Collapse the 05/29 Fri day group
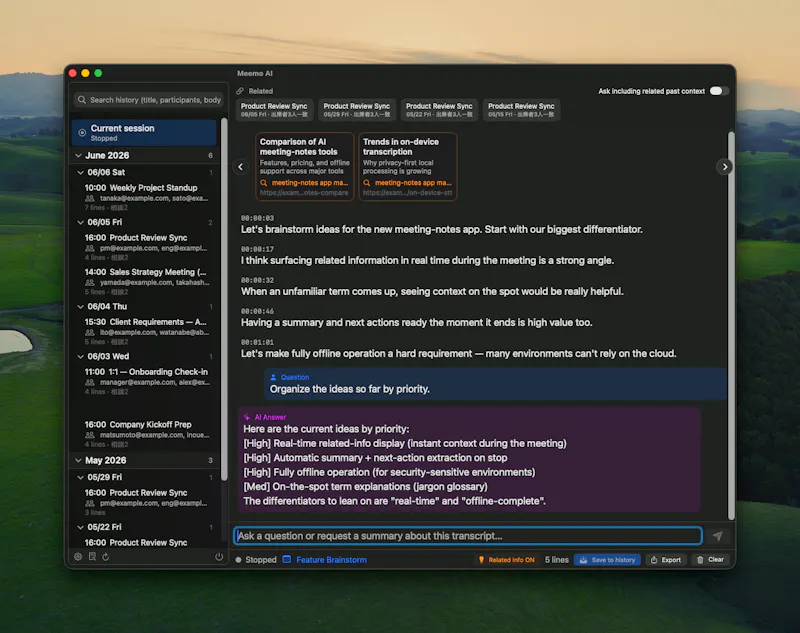The height and width of the screenshot is (633, 800). pyautogui.click(x=80, y=477)
